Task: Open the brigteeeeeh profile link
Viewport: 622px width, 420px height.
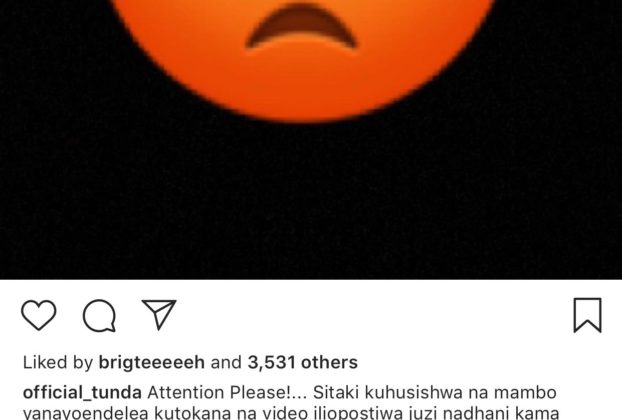Action: tap(152, 362)
